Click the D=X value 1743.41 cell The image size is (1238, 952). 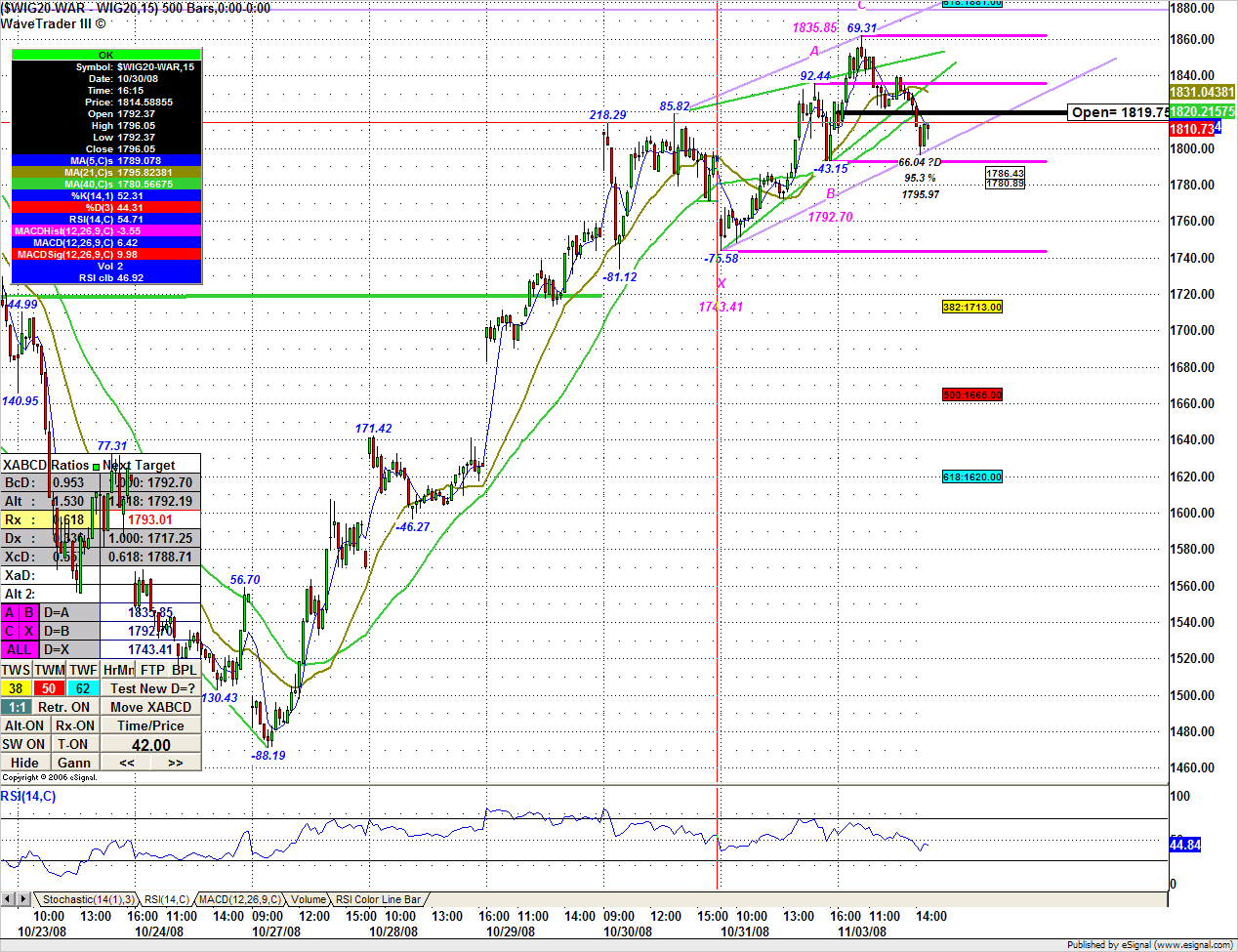pyautogui.click(x=150, y=649)
